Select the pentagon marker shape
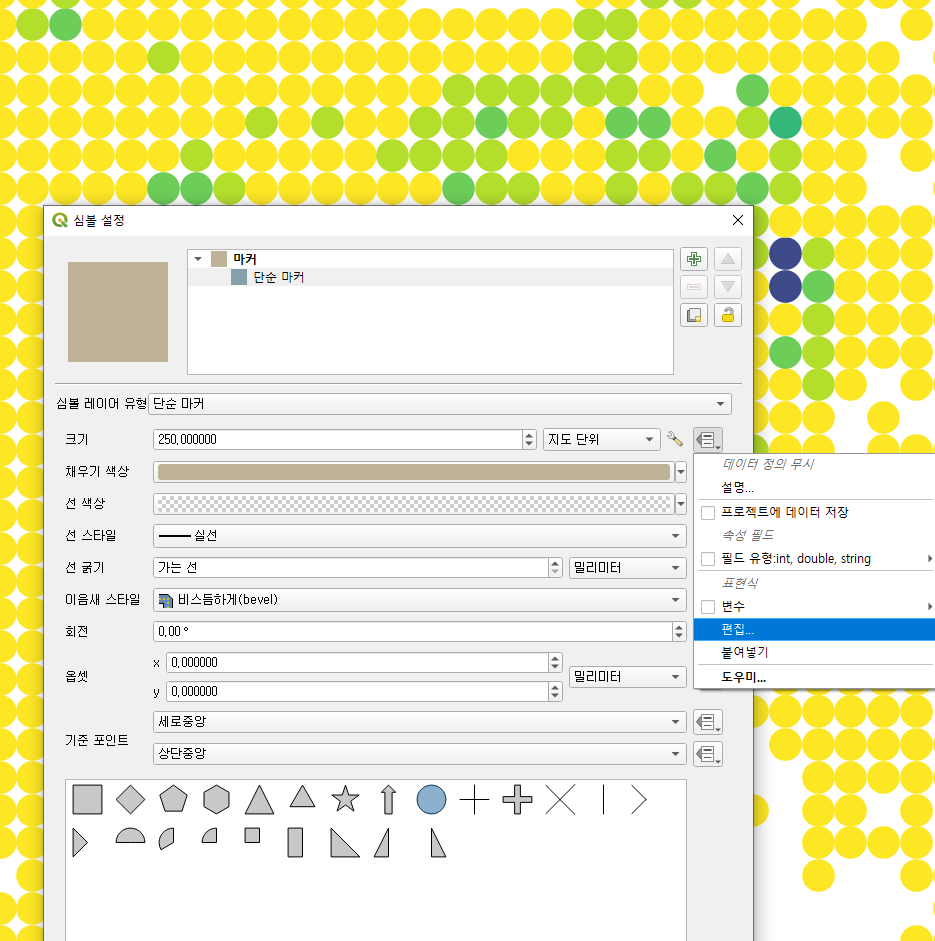This screenshot has height=941, width=935. coord(173,799)
